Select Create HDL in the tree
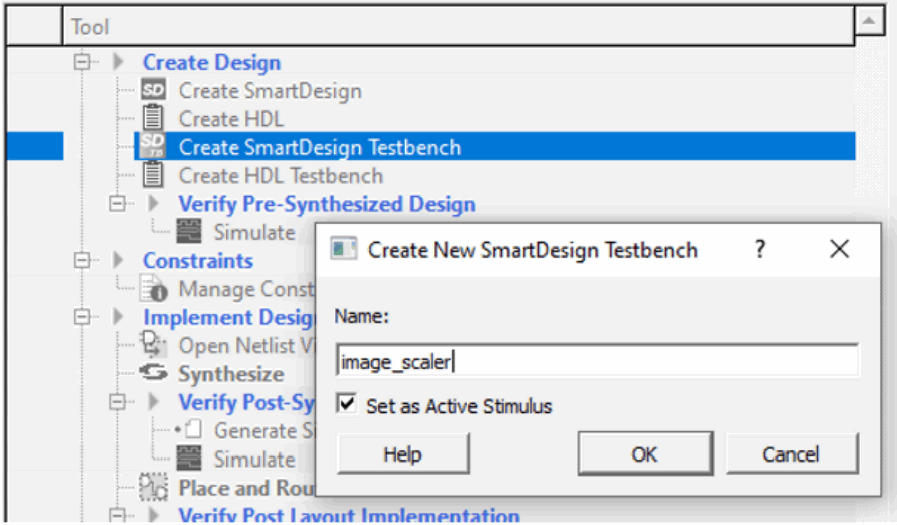Viewport: 897px width, 525px height. [231, 119]
